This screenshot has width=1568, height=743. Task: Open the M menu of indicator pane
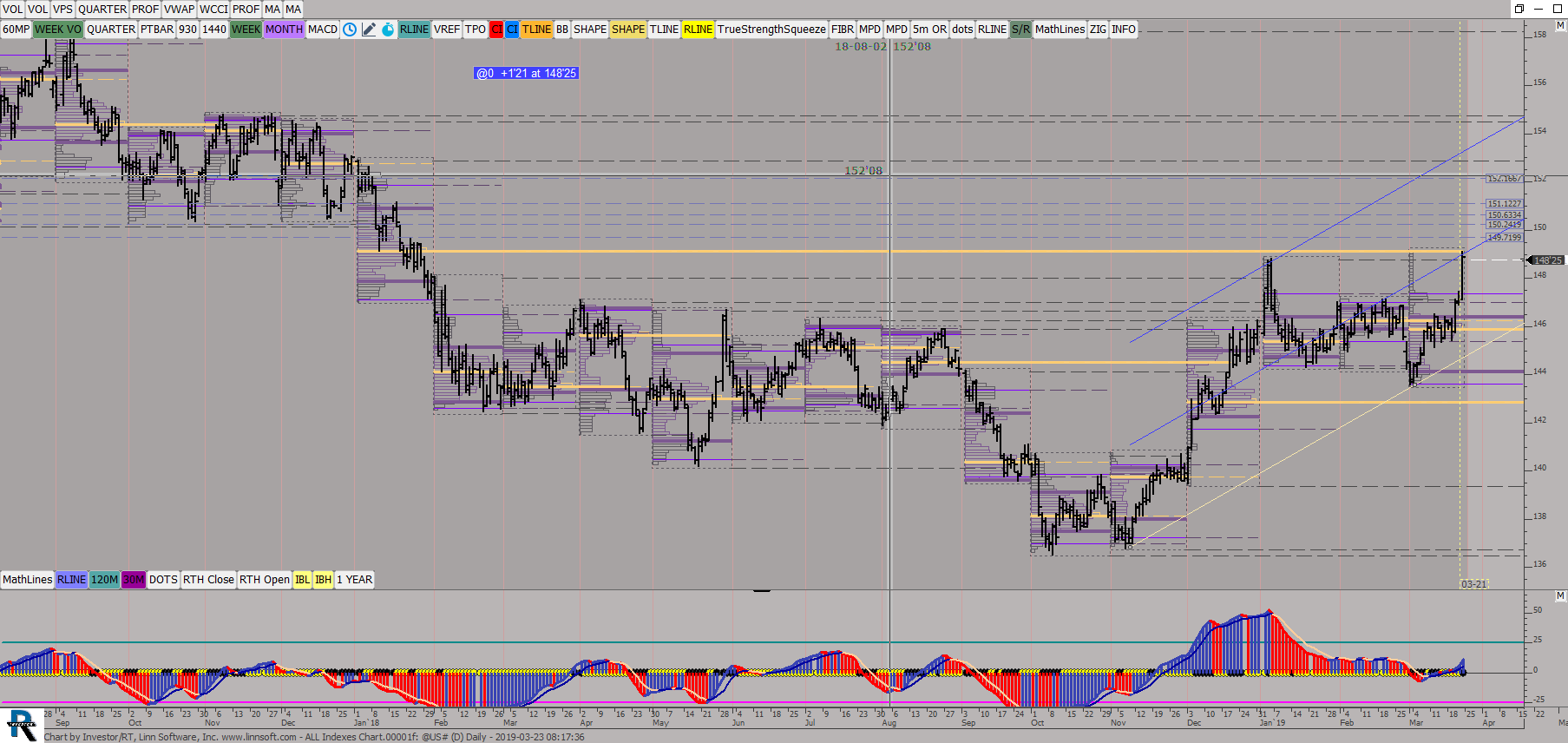1560,595
